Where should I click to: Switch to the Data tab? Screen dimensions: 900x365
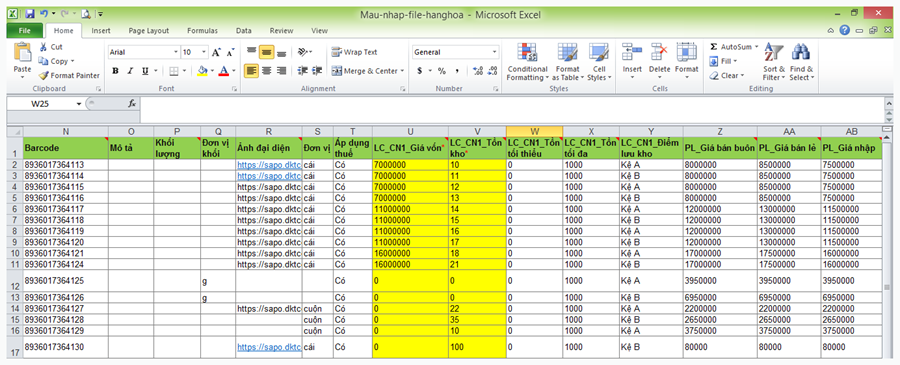click(x=243, y=31)
